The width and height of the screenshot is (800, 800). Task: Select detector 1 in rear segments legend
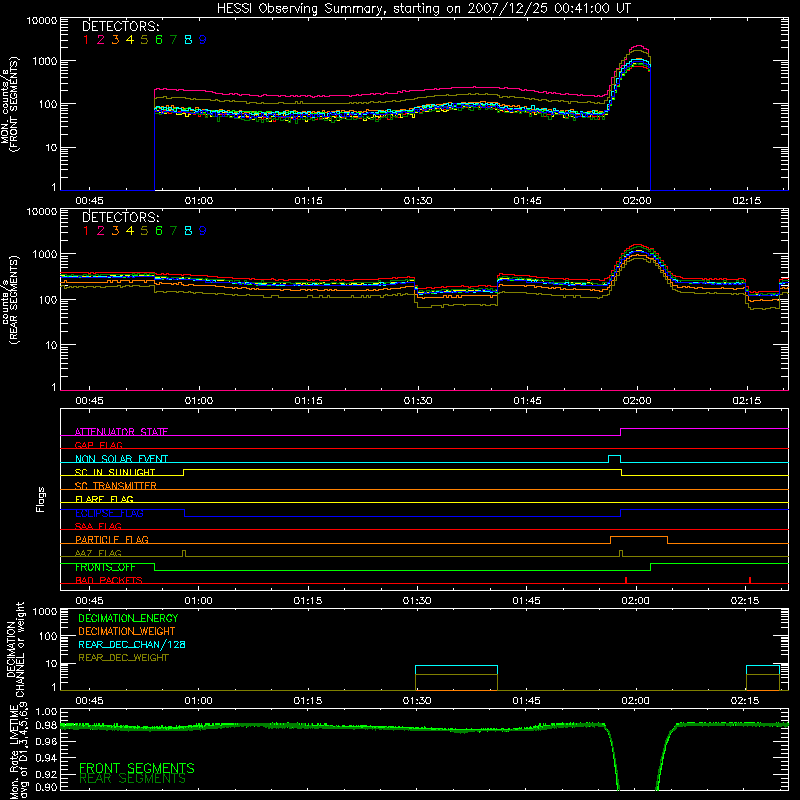pyautogui.click(x=86, y=231)
